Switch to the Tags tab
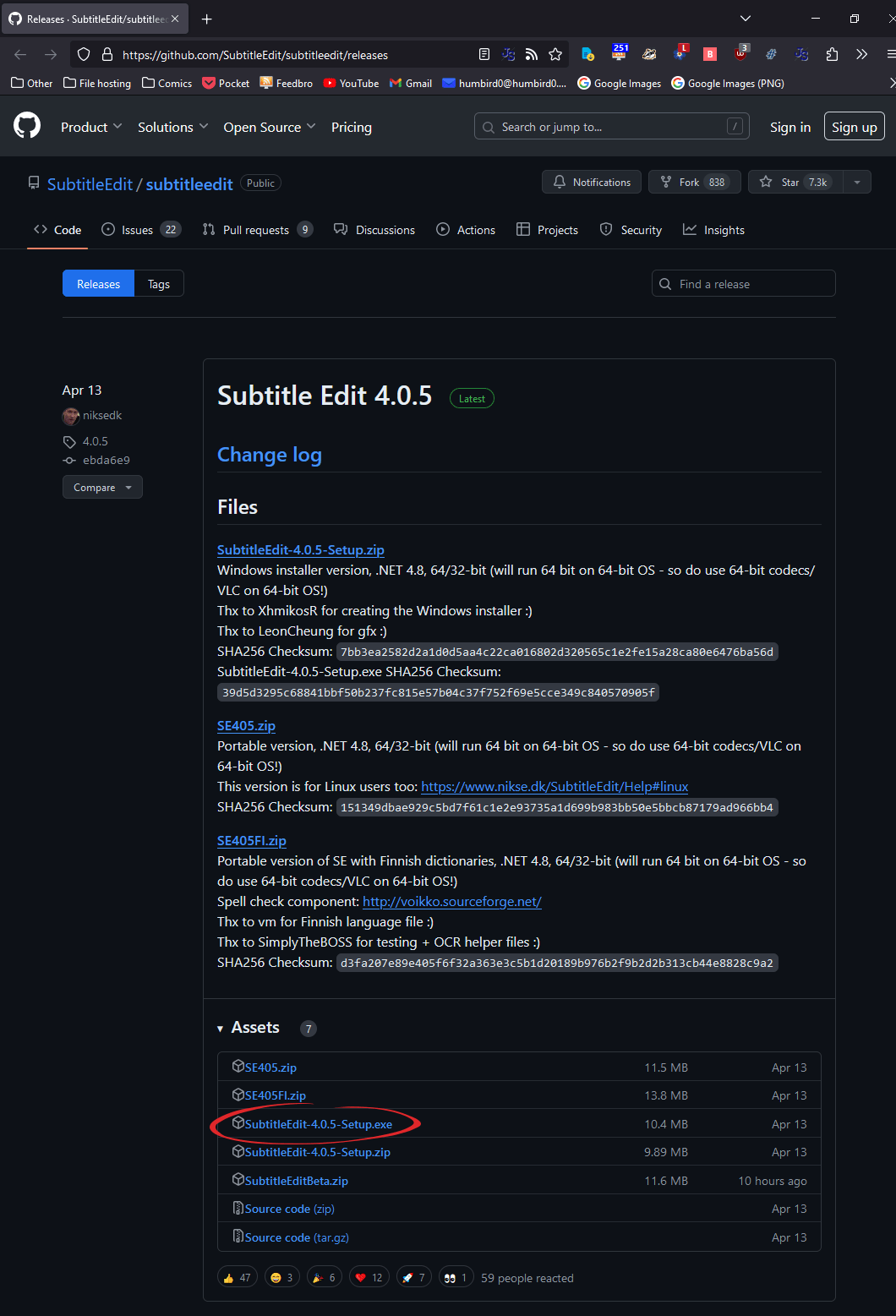Screen dimensions: 896x1316 point(159,284)
